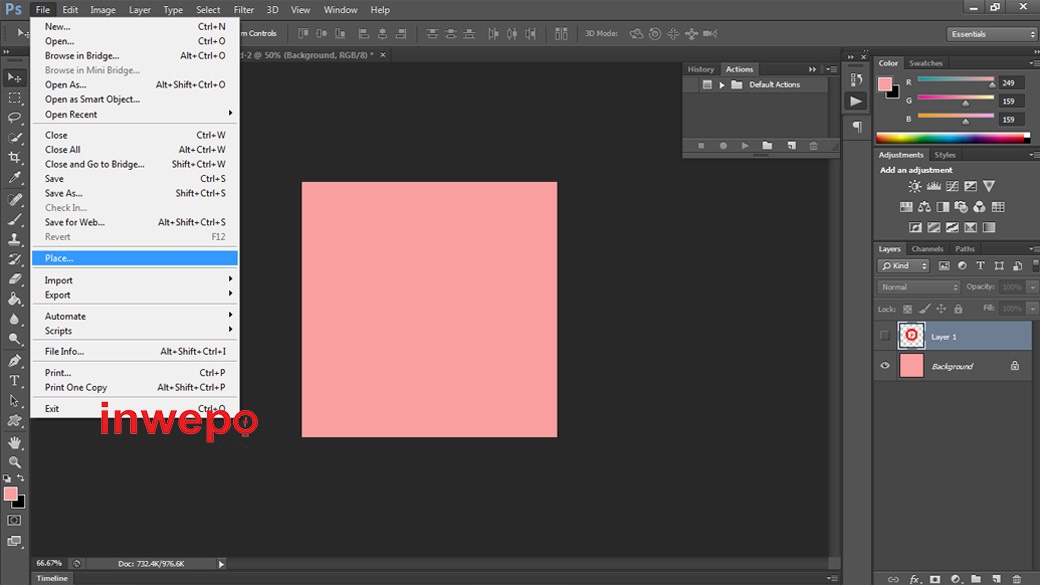Click the Brightness/Contrast sun adjustment icon
This screenshot has width=1040, height=585.
[x=914, y=187]
